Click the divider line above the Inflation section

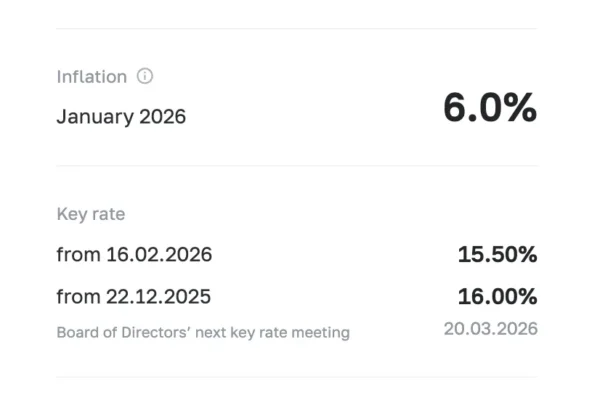pos(297,28)
